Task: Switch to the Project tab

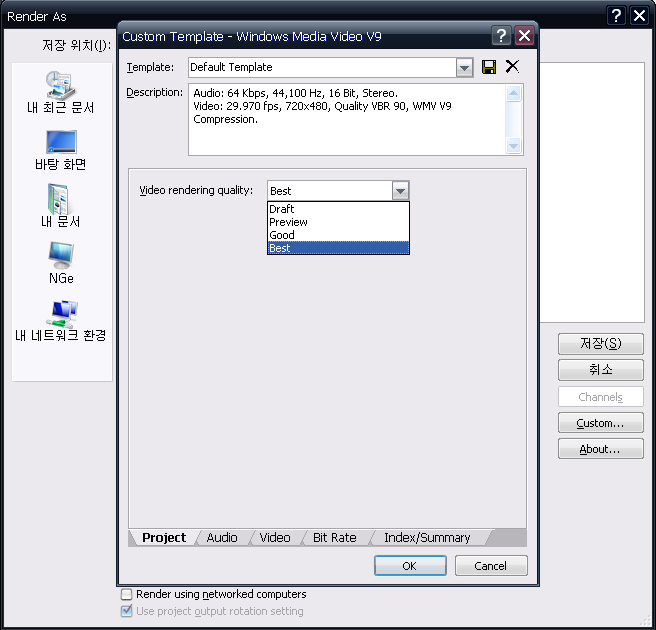Action: tap(164, 538)
